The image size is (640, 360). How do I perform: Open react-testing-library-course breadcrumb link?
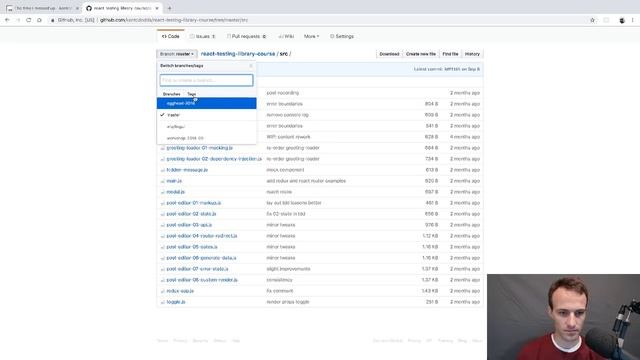(238, 54)
